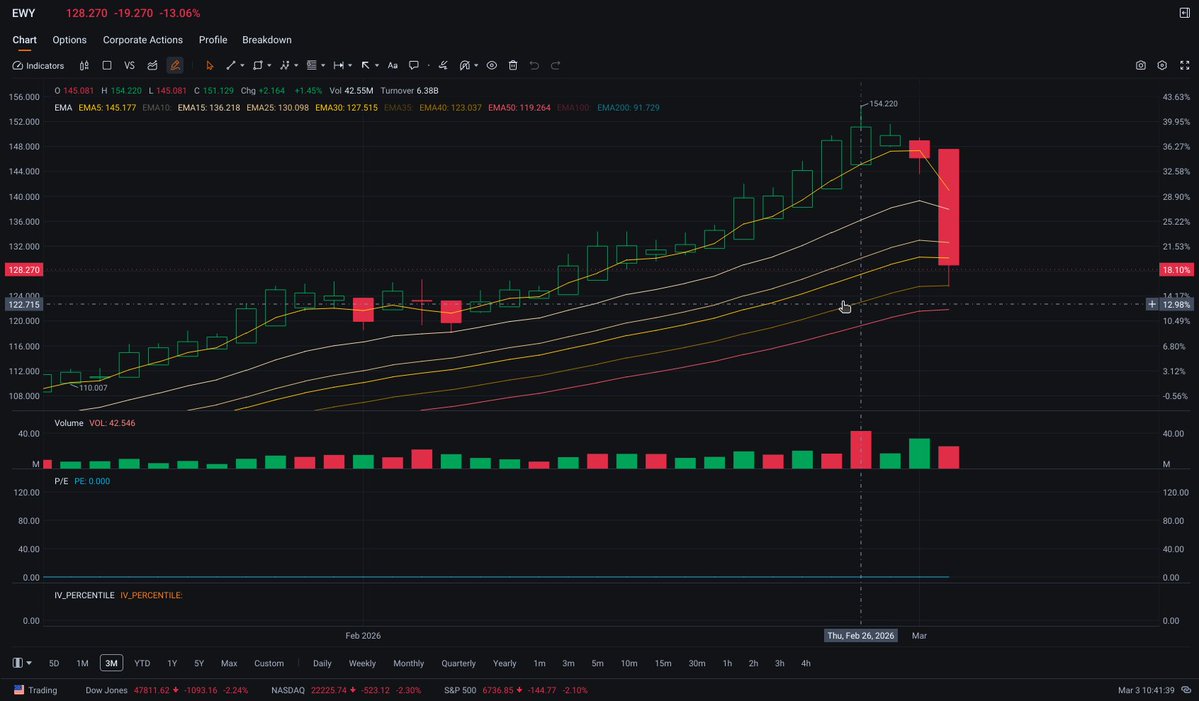Select the trend line drawing tool

coord(230,66)
